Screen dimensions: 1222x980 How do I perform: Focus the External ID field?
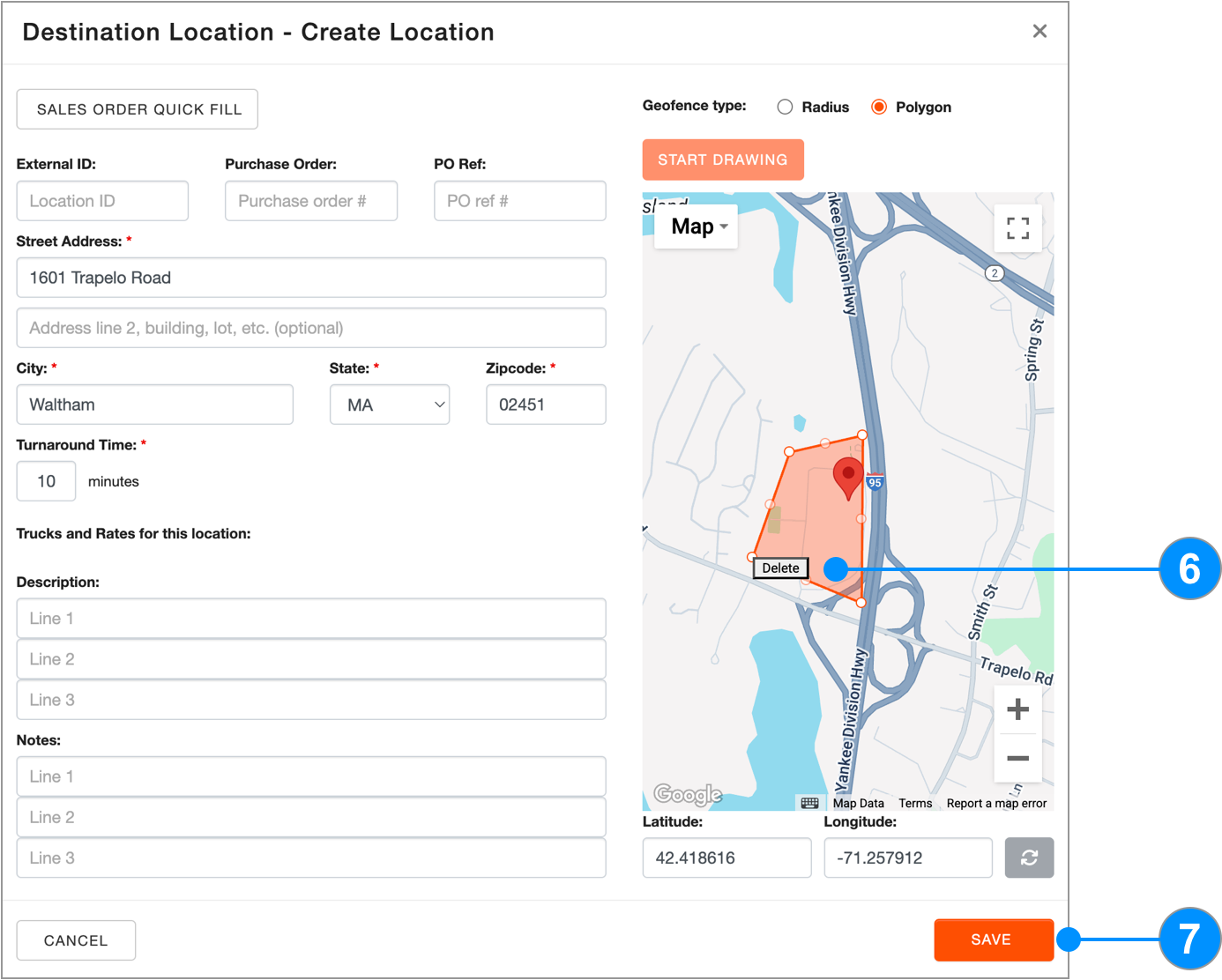click(x=102, y=201)
